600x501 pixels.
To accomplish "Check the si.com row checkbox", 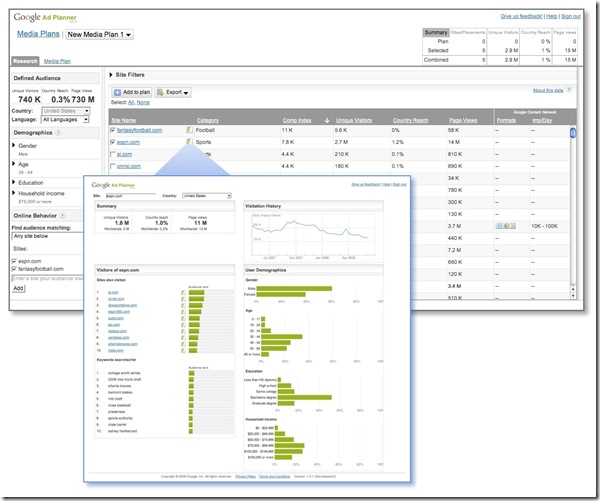I will [x=112, y=154].
